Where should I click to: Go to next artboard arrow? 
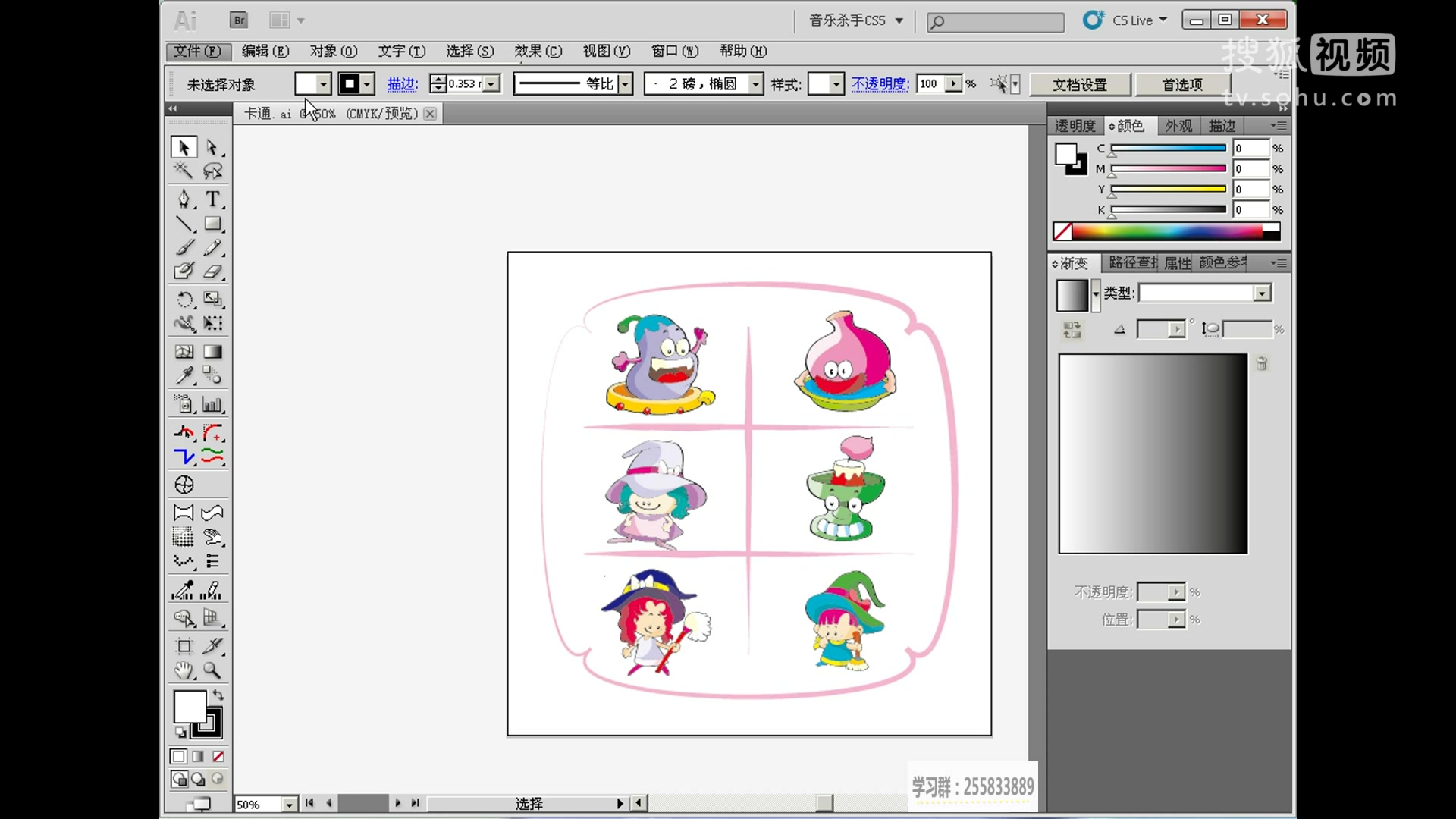(x=398, y=803)
